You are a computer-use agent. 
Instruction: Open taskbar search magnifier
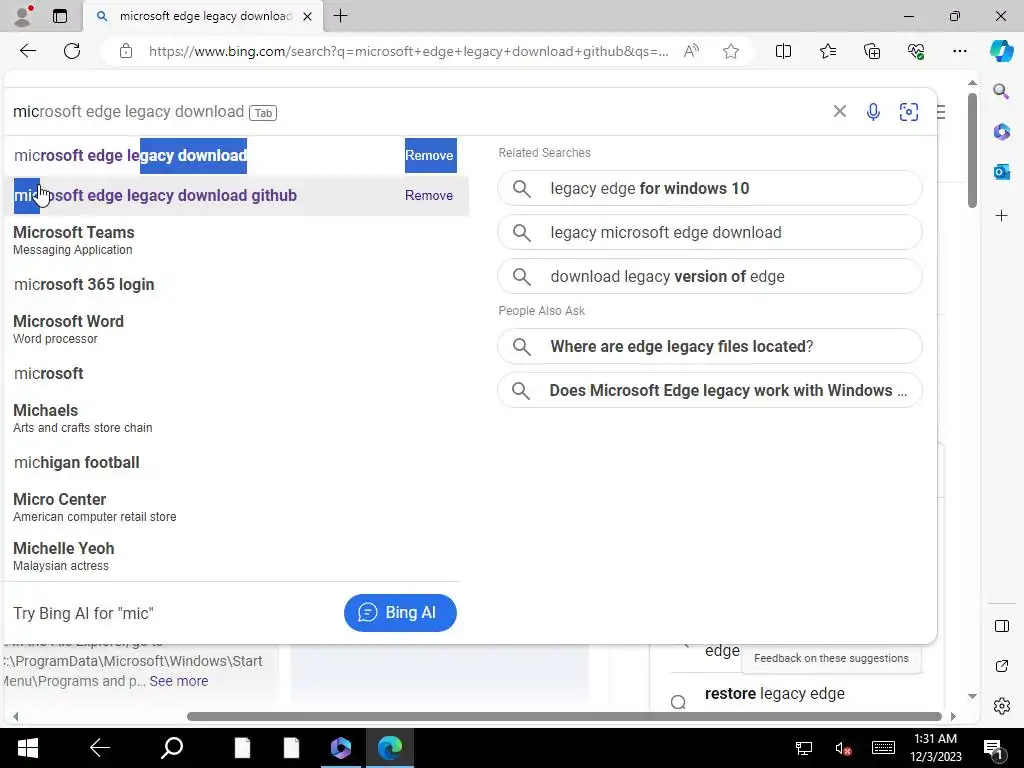pos(172,748)
